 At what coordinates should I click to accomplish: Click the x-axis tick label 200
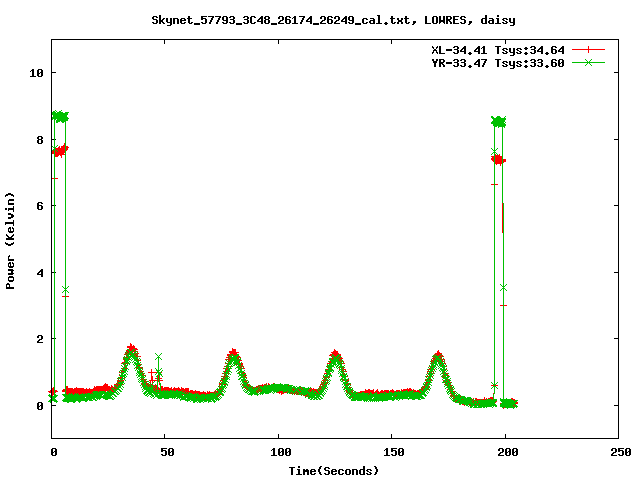[x=507, y=452]
